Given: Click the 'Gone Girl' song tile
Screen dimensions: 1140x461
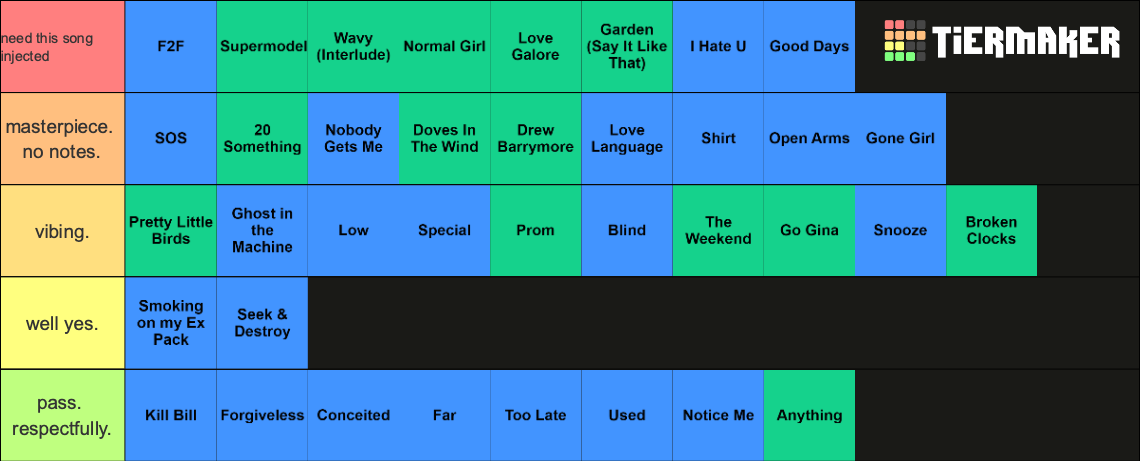Looking at the screenshot, I should click(x=900, y=138).
